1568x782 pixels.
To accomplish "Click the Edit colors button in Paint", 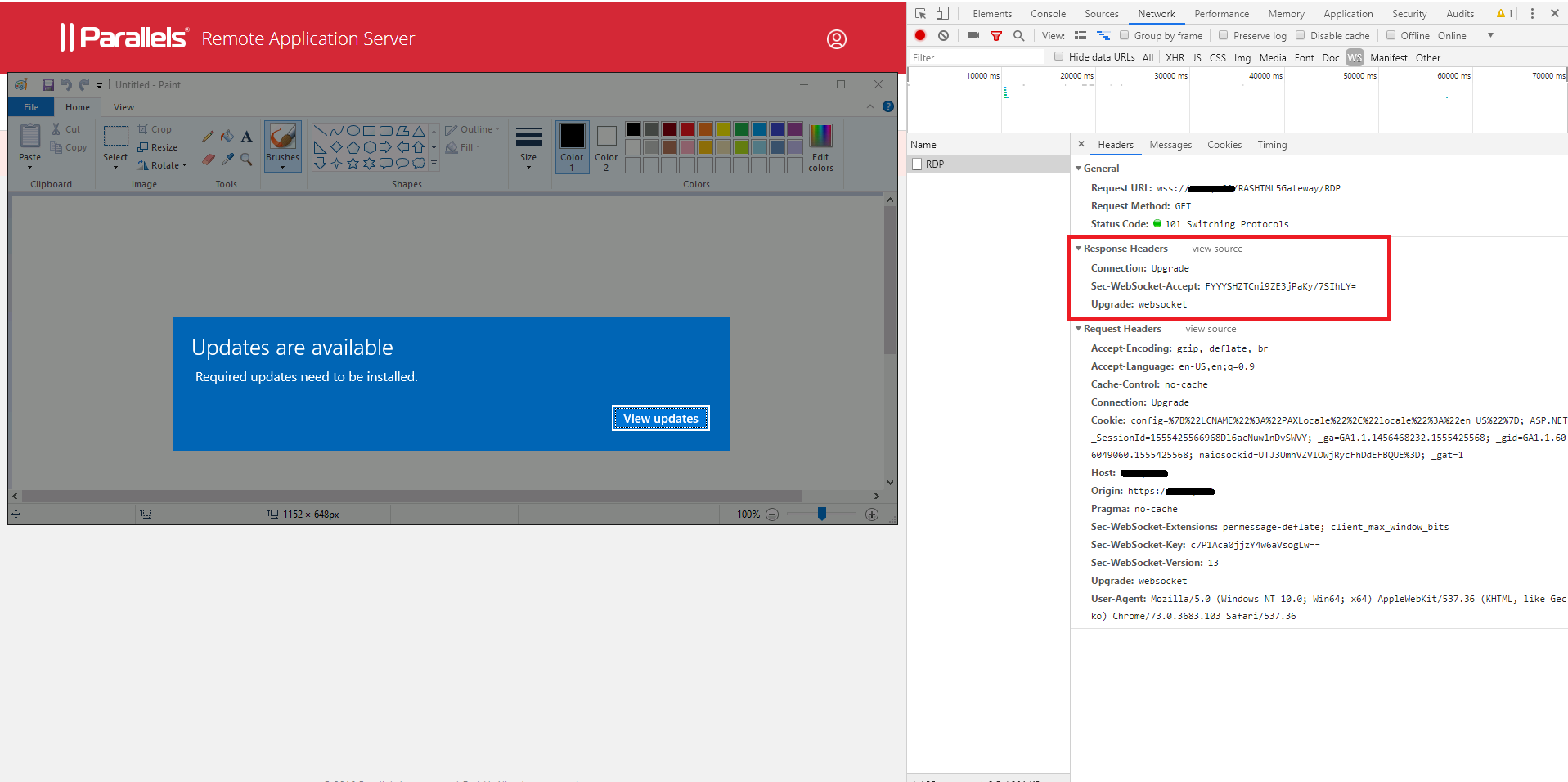I will (820, 147).
